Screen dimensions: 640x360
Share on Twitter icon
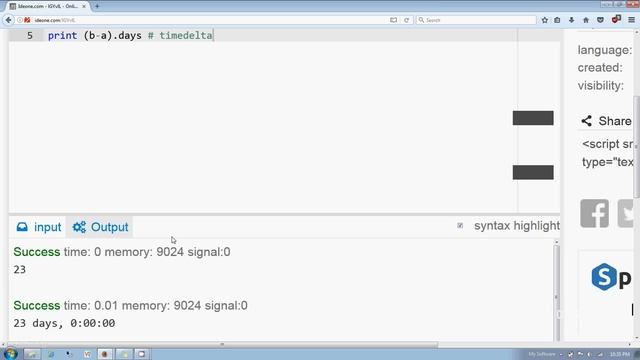pyautogui.click(x=626, y=213)
